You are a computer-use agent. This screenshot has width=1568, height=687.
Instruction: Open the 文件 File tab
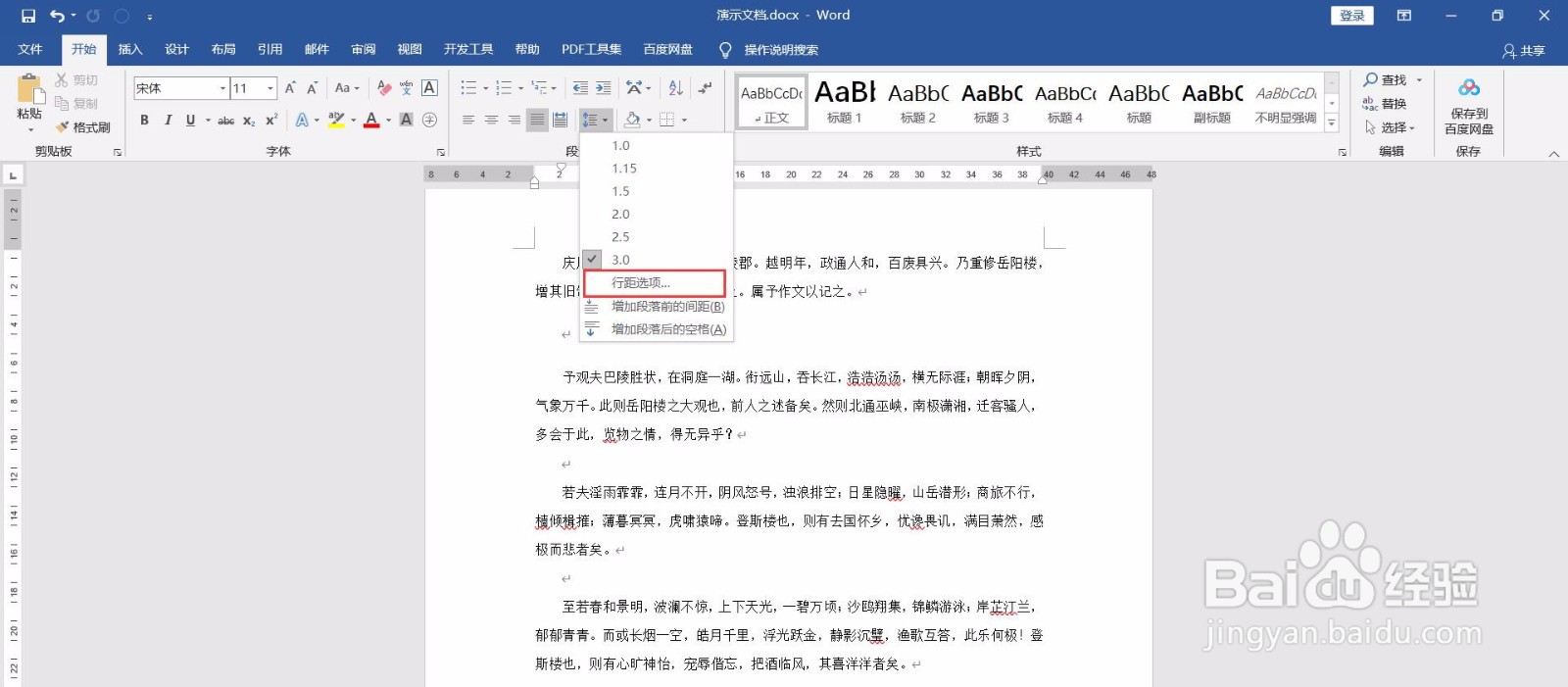click(x=30, y=50)
